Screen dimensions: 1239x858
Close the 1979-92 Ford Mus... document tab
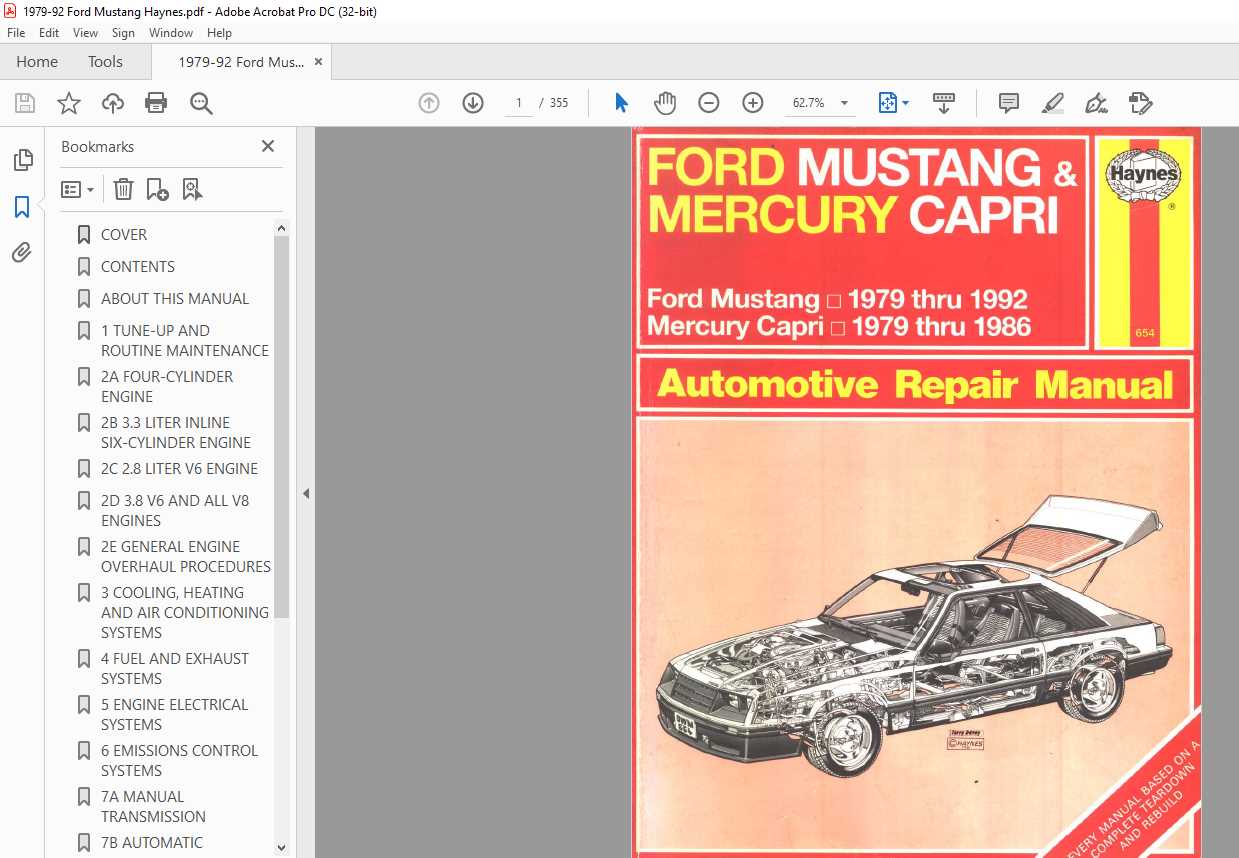319,62
